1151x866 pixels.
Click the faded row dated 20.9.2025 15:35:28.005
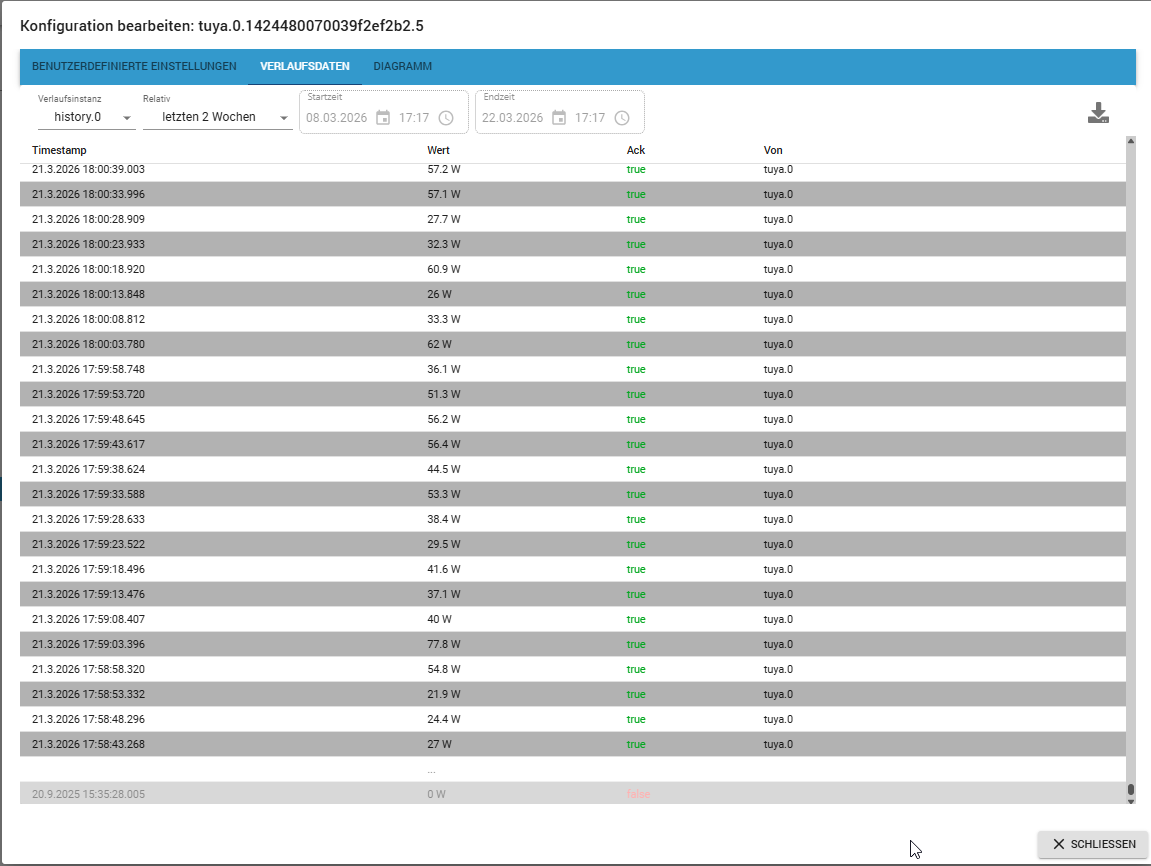[x=573, y=793]
